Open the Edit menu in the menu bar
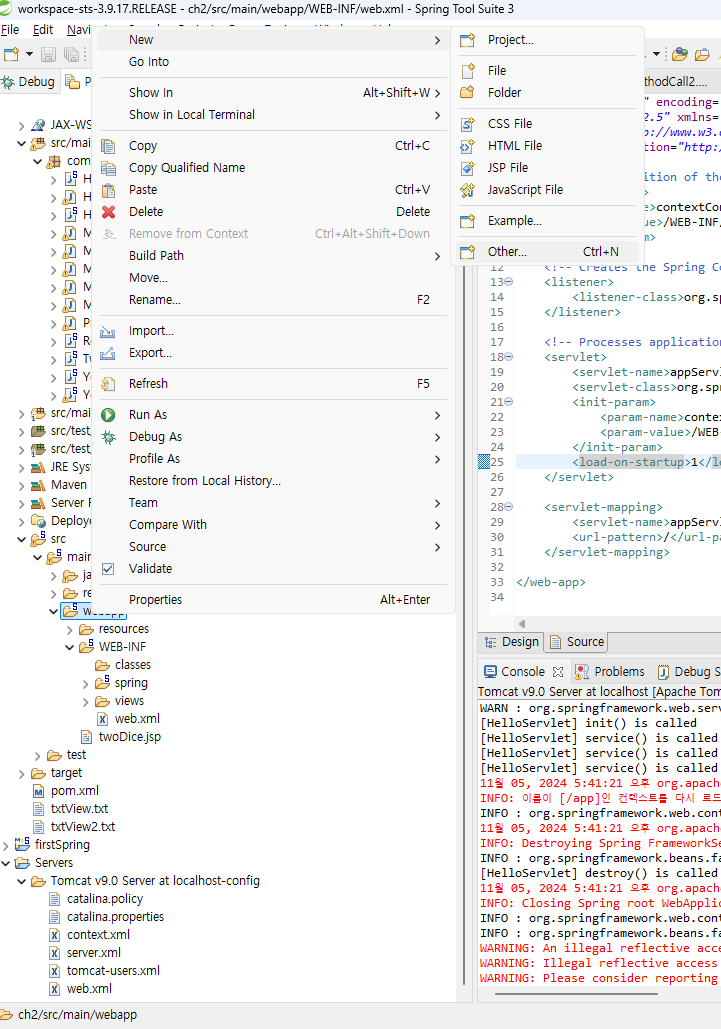Viewport: 721px width, 1029px height. coord(43,30)
